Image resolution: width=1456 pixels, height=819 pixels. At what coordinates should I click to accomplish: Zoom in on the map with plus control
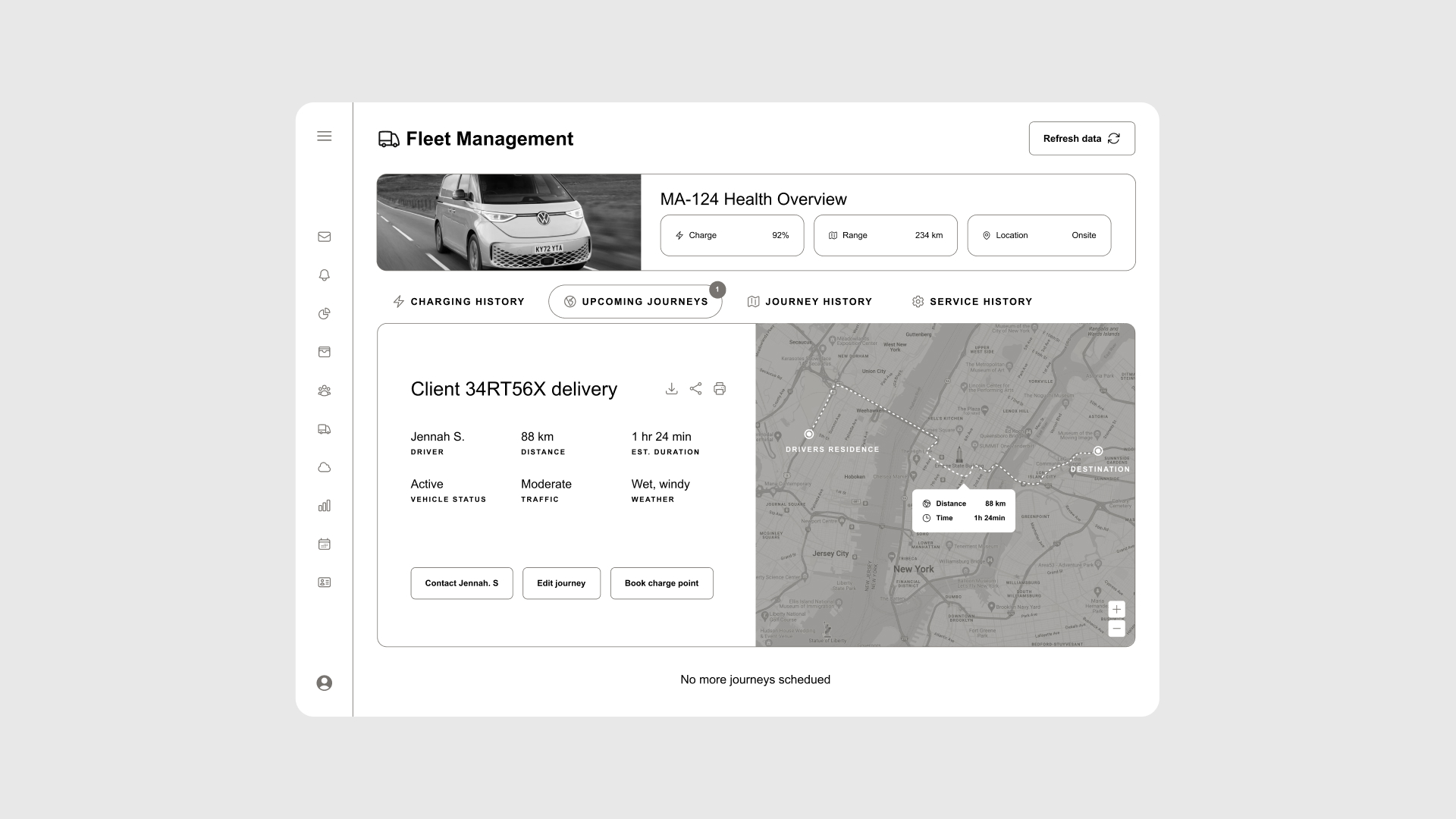[x=1116, y=609]
